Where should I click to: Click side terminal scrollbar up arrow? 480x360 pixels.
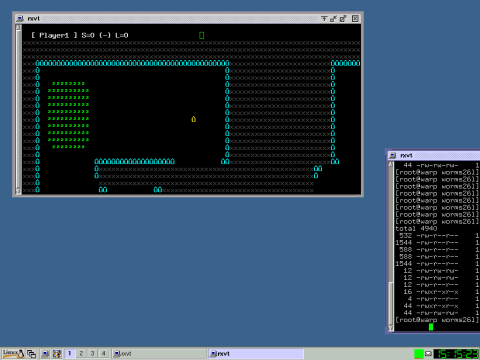tap(391, 164)
